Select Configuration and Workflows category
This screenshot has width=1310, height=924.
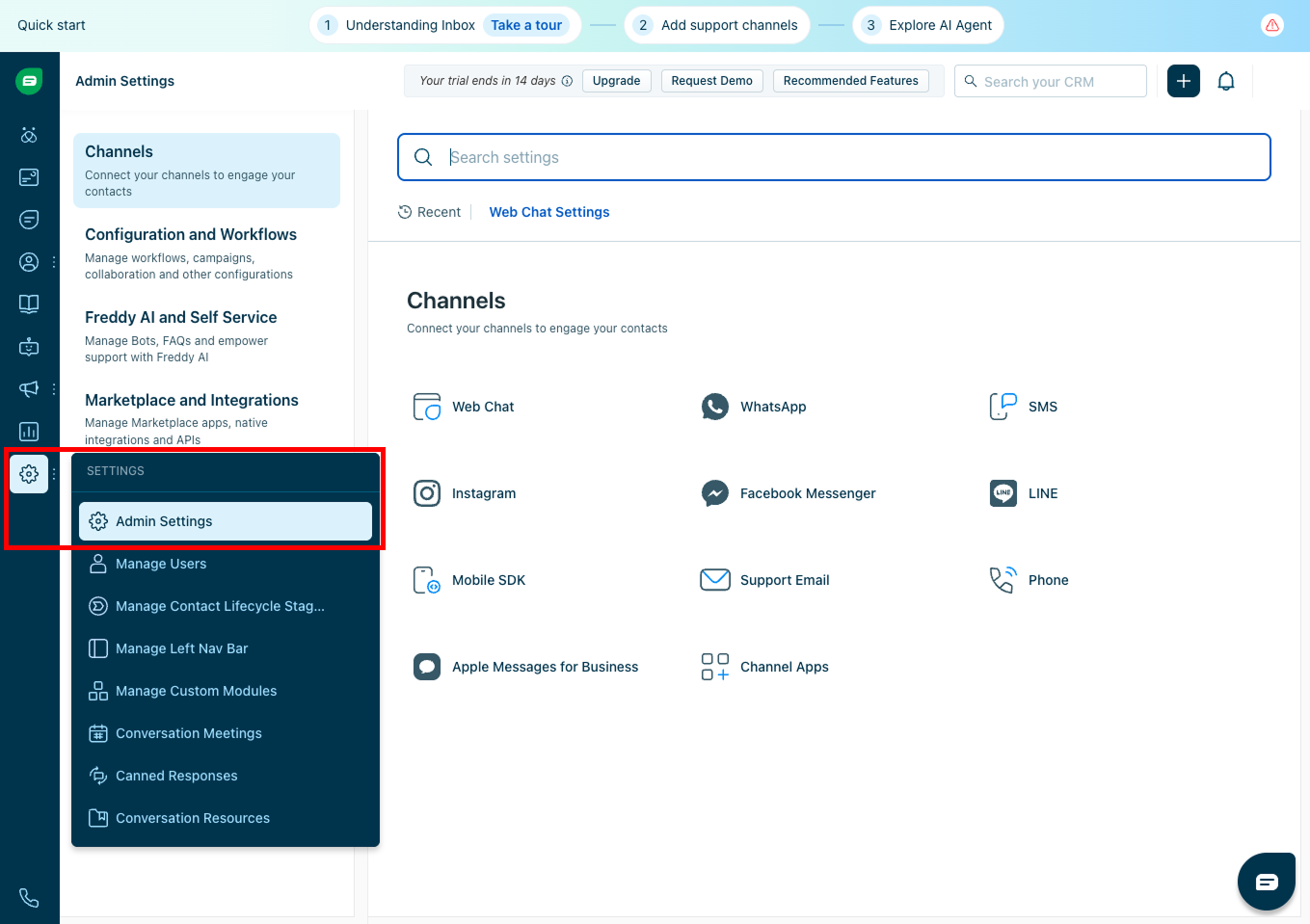[x=206, y=253]
